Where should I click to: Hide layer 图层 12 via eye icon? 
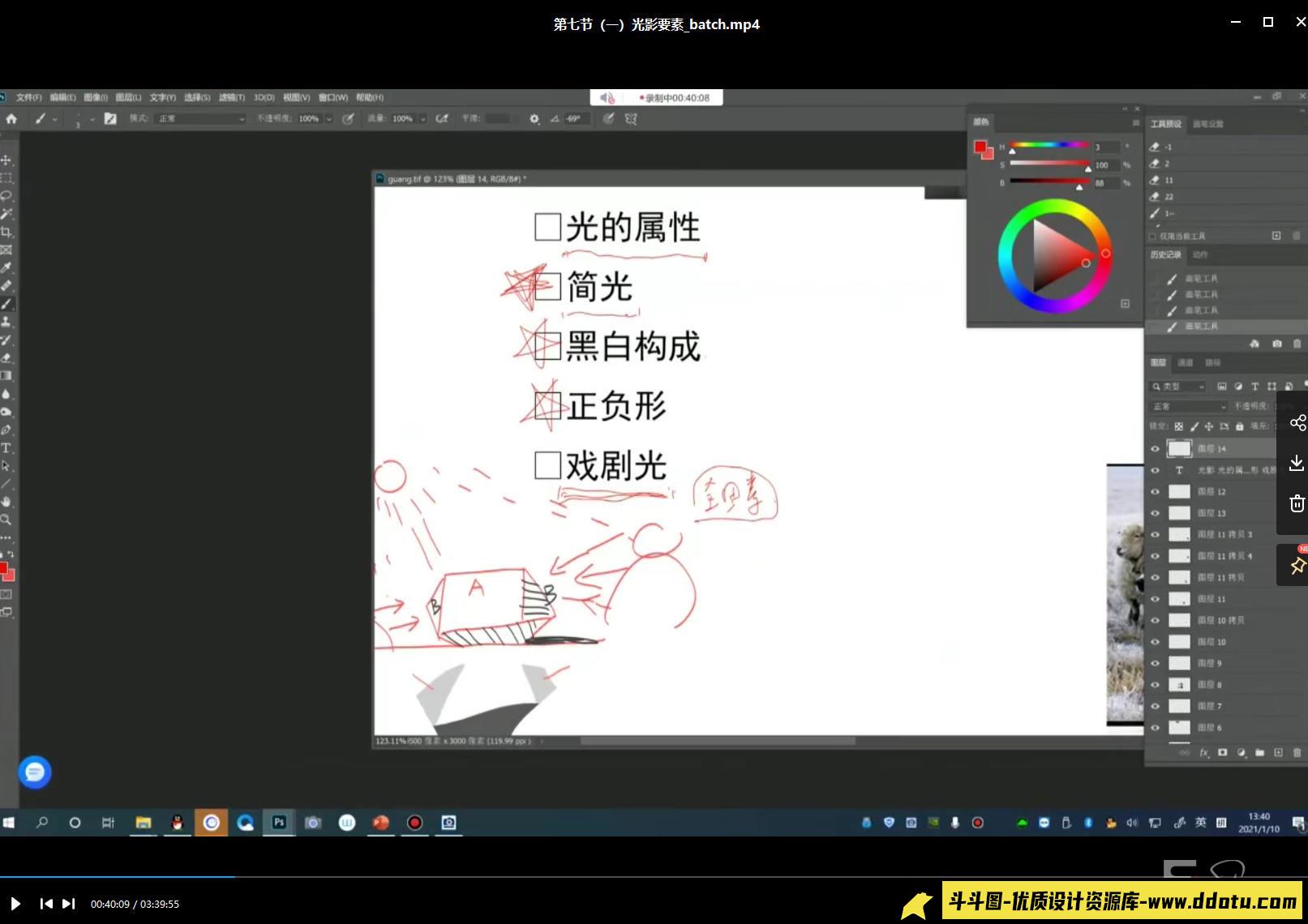[x=1156, y=491]
